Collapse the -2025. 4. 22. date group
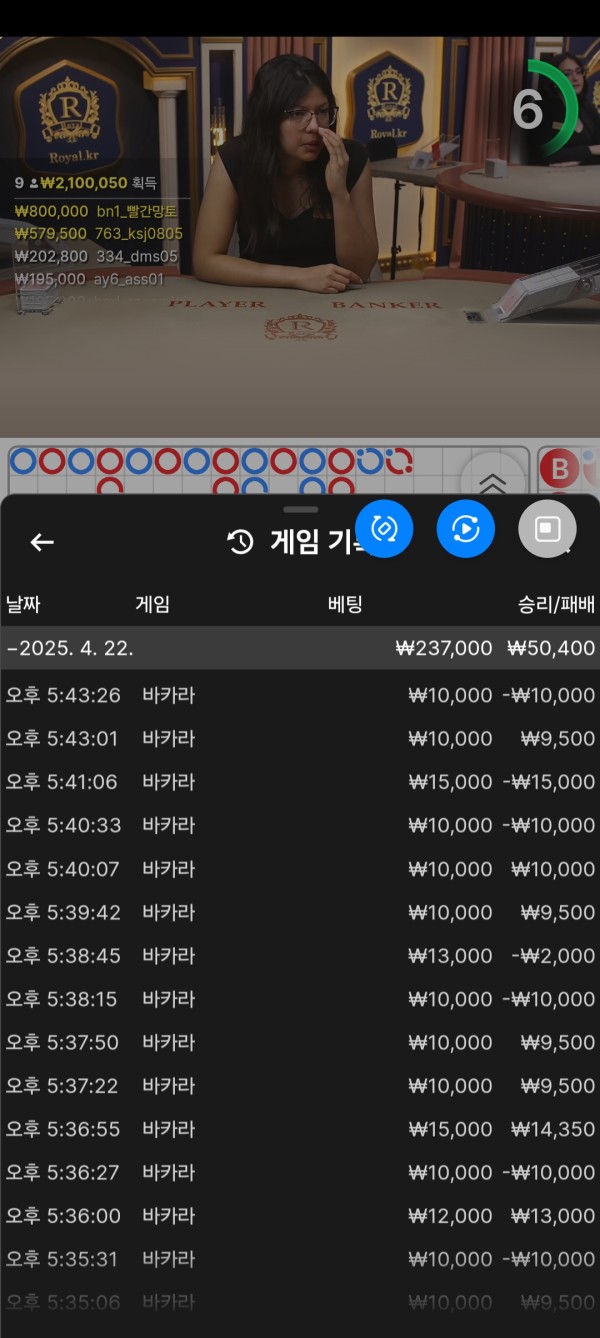This screenshot has height=1338, width=600. click(x=300, y=648)
